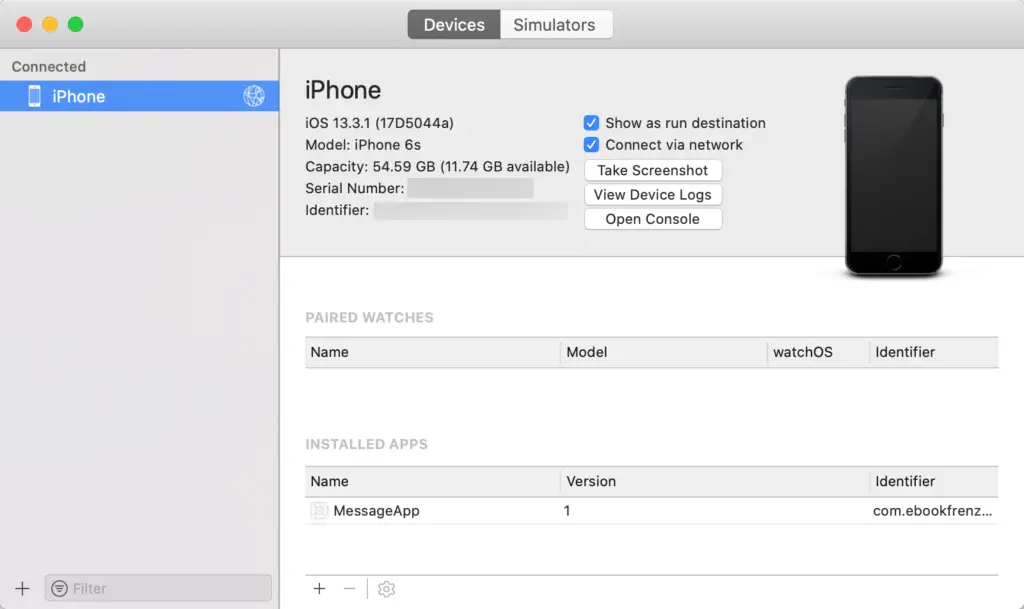This screenshot has height=609, width=1024.
Task: Click the Filter field in the sidebar
Action: pos(158,588)
